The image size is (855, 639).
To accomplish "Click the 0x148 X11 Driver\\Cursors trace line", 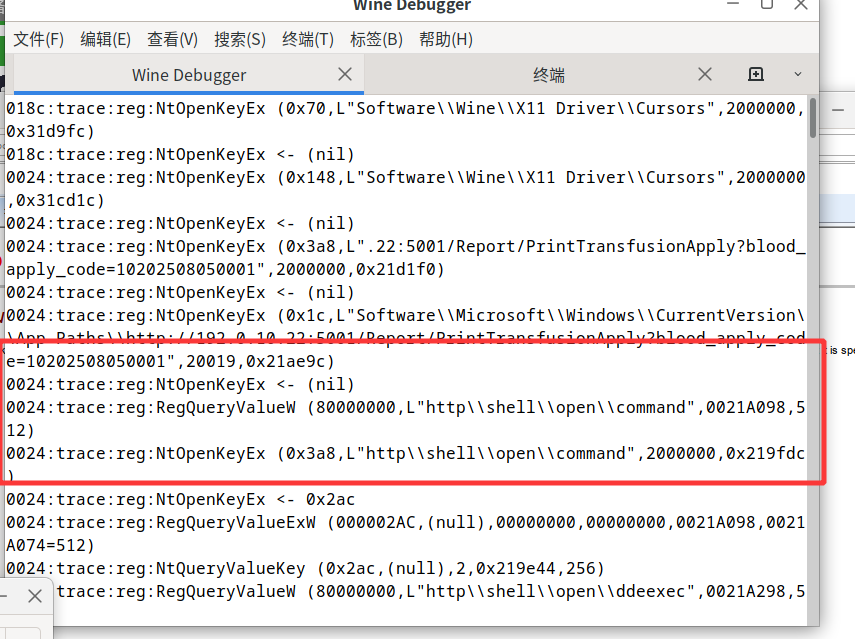I will pyautogui.click(x=406, y=178).
